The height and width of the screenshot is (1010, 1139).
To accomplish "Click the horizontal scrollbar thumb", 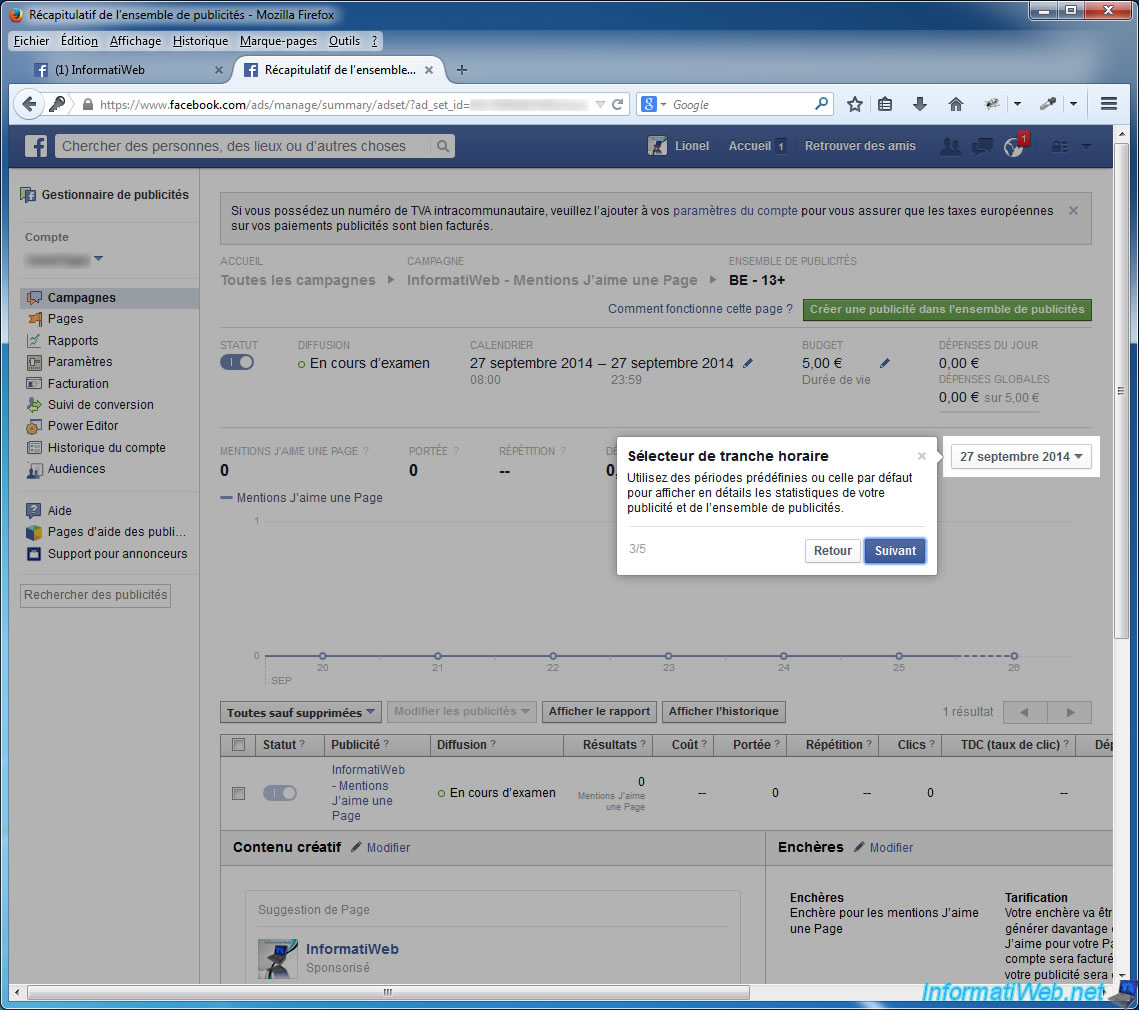I will click(x=388, y=992).
